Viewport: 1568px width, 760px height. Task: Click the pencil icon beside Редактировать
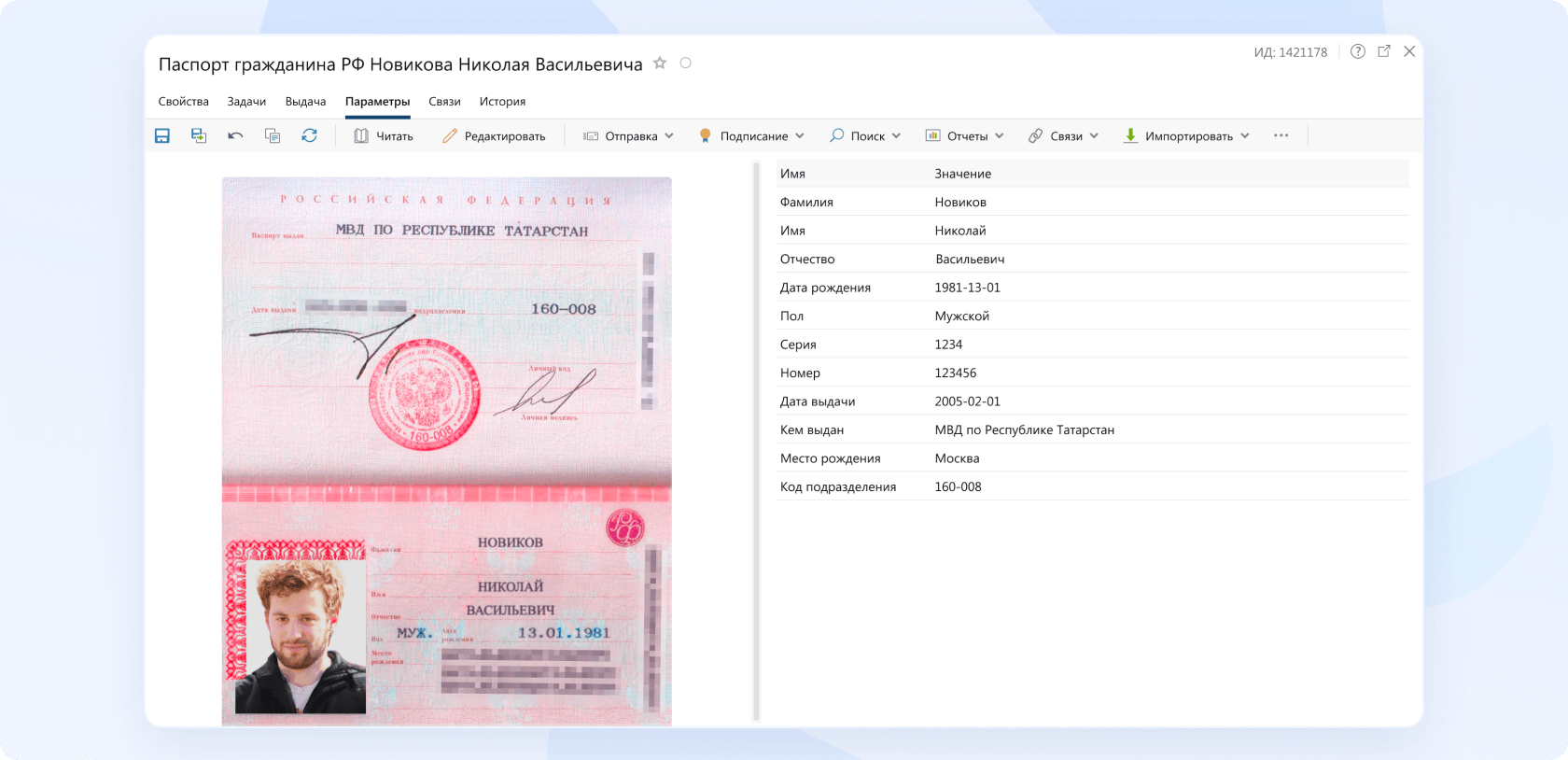click(x=450, y=135)
